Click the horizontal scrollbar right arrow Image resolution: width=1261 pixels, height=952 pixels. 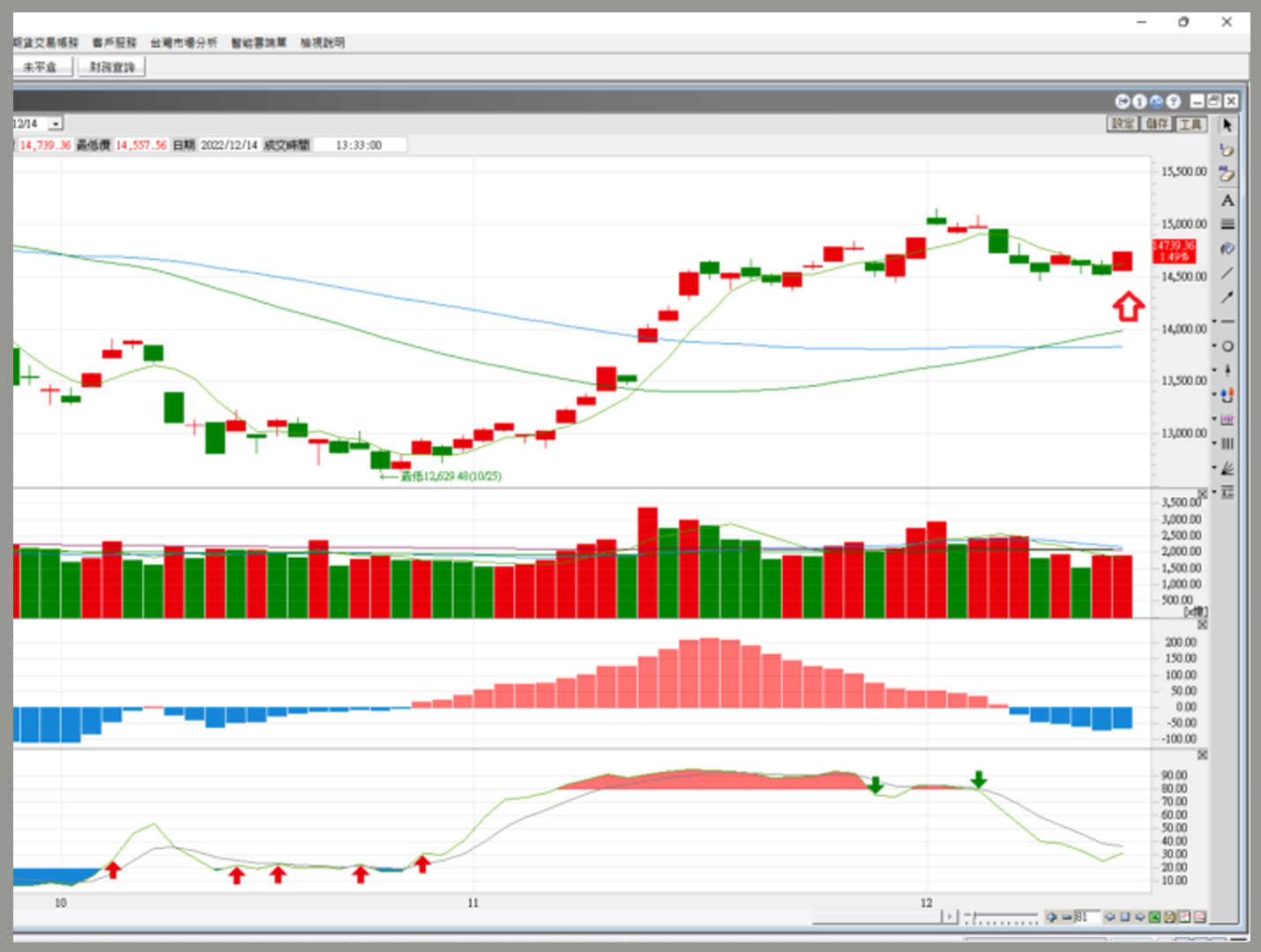coord(949,917)
